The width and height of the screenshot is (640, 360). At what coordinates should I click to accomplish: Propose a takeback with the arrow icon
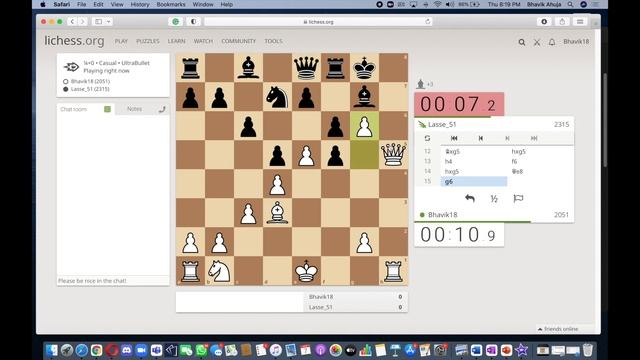click(x=470, y=198)
